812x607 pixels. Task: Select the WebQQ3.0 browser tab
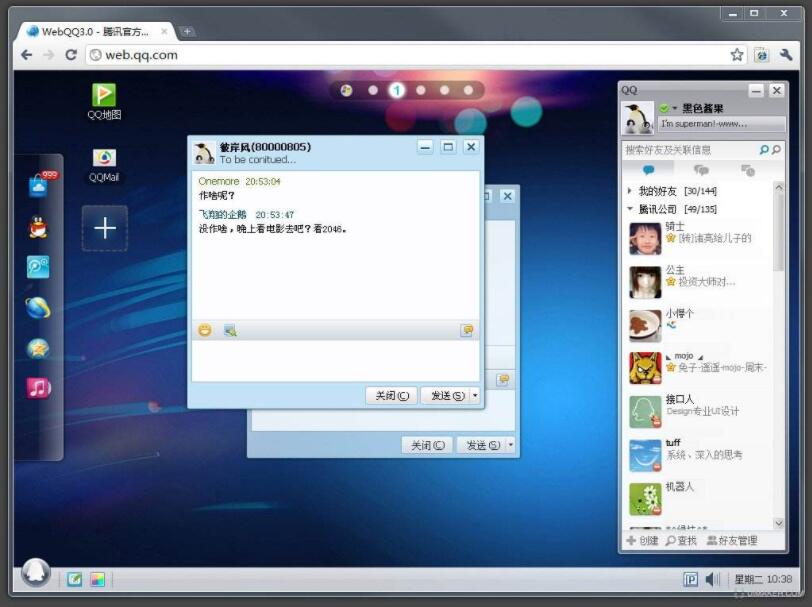coord(96,32)
